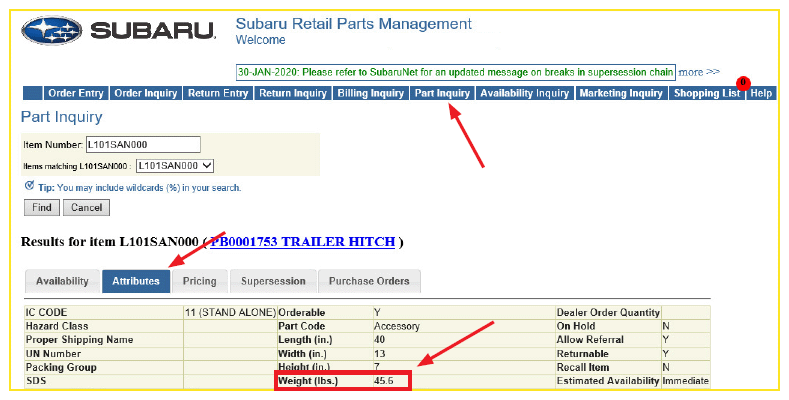Click the 'more >>' message link

tap(699, 72)
